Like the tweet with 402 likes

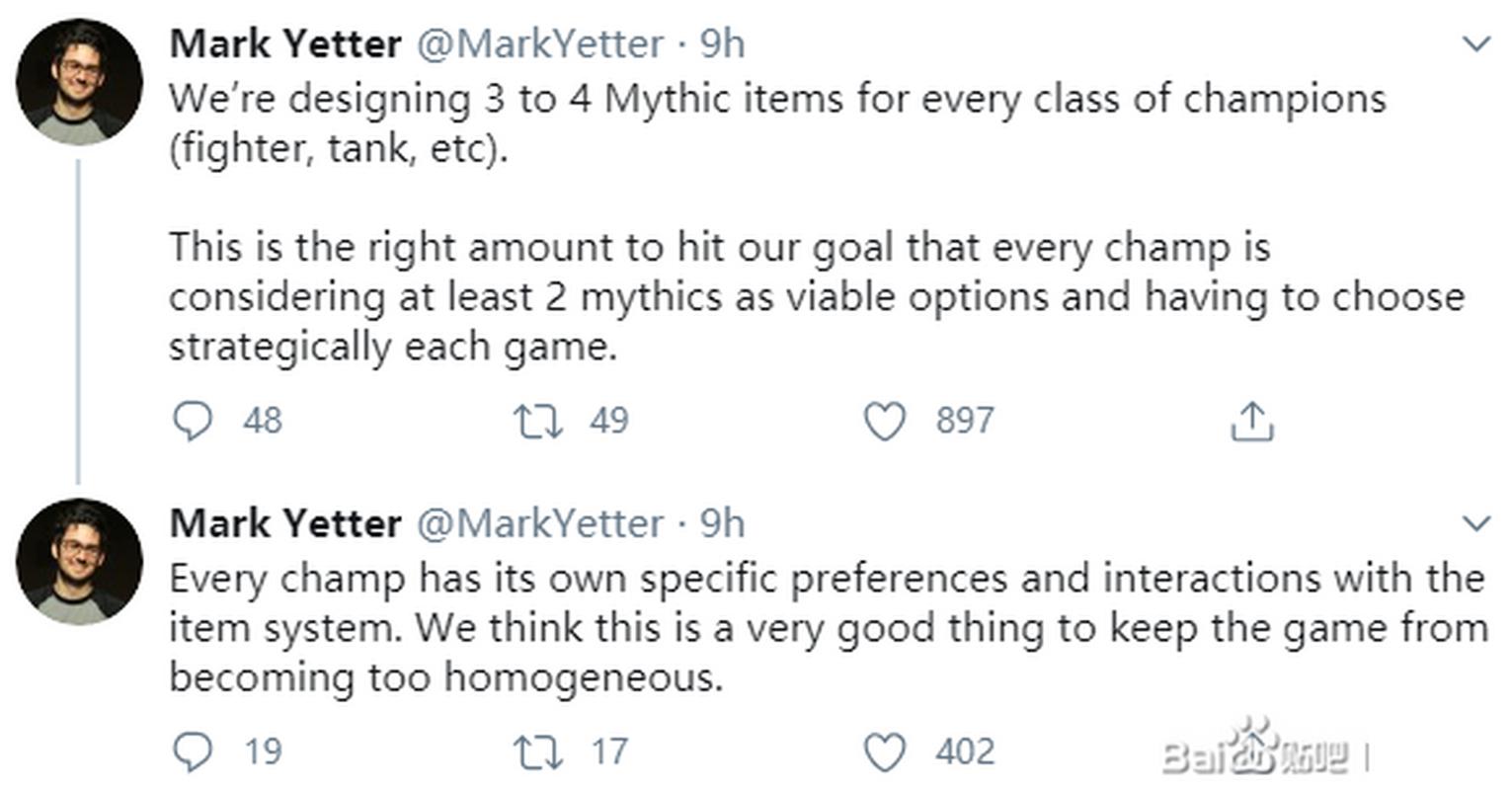(x=884, y=752)
